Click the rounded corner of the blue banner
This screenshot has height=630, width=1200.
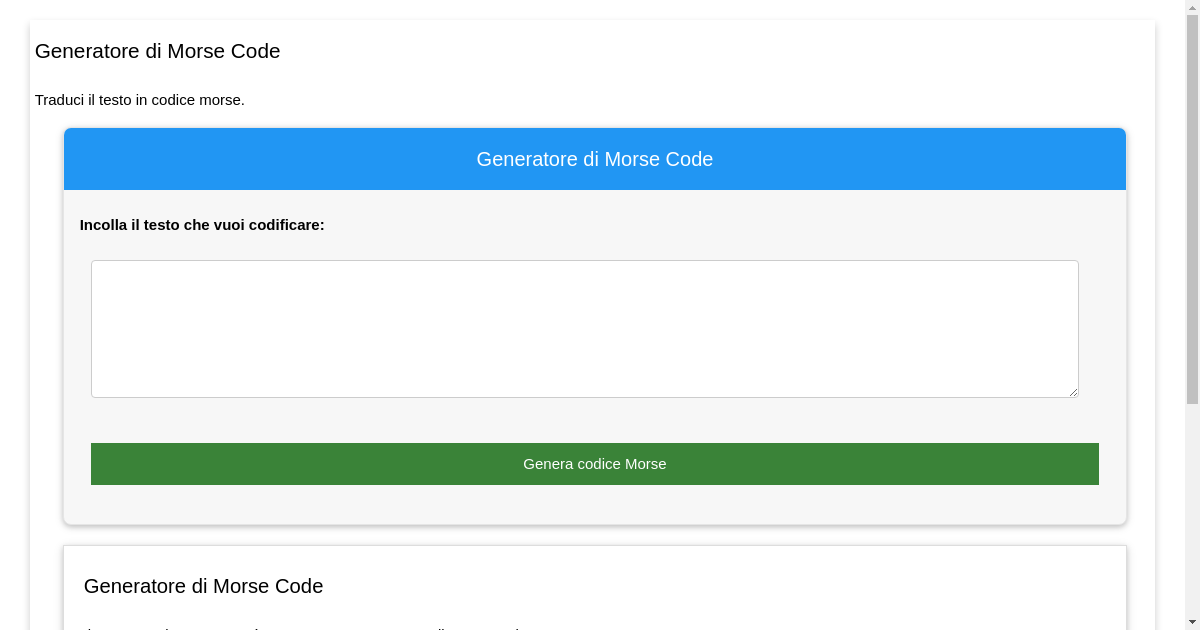pyautogui.click(x=70, y=132)
